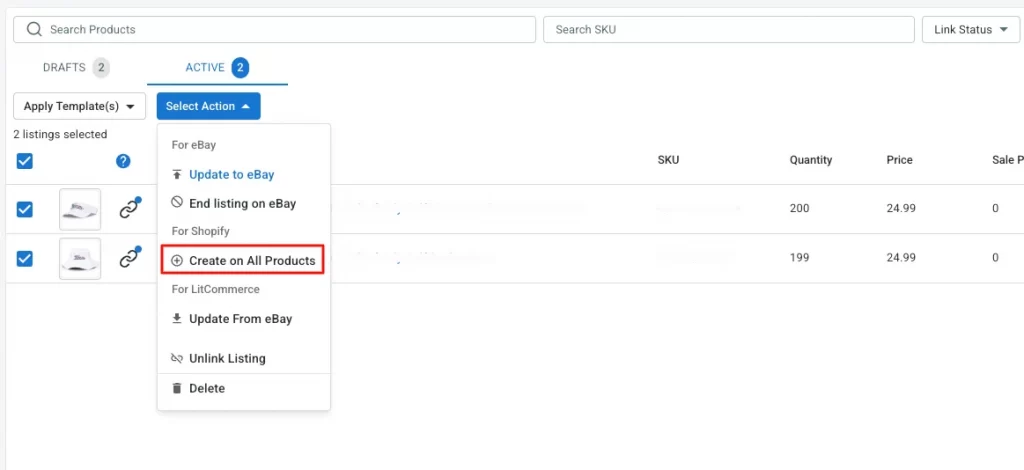Select Unlink Listing from the menu

coord(244,358)
